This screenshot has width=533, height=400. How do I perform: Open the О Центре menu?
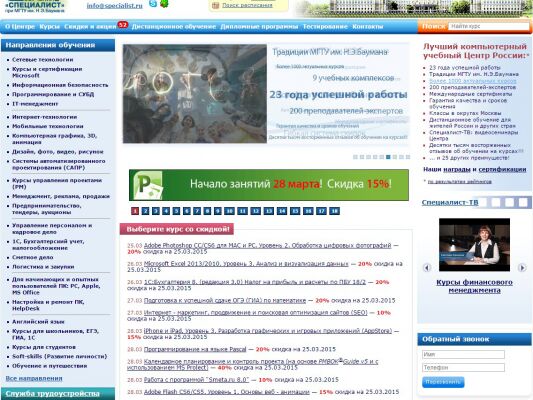[20, 27]
